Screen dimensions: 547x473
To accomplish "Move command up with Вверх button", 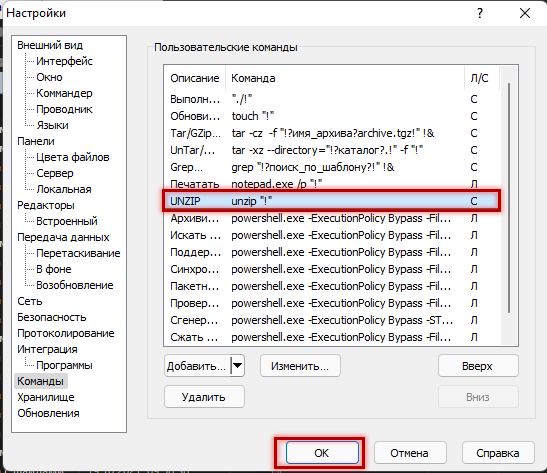I will [478, 366].
